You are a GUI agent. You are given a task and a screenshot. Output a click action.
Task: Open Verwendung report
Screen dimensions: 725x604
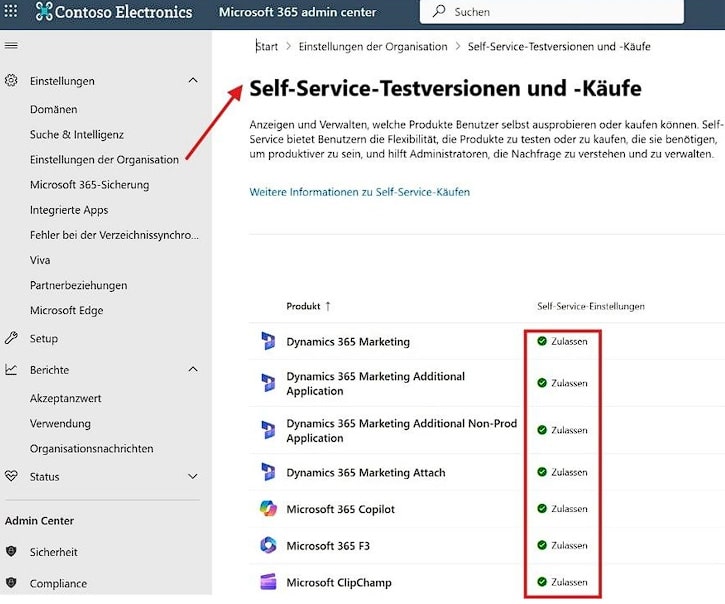(60, 423)
